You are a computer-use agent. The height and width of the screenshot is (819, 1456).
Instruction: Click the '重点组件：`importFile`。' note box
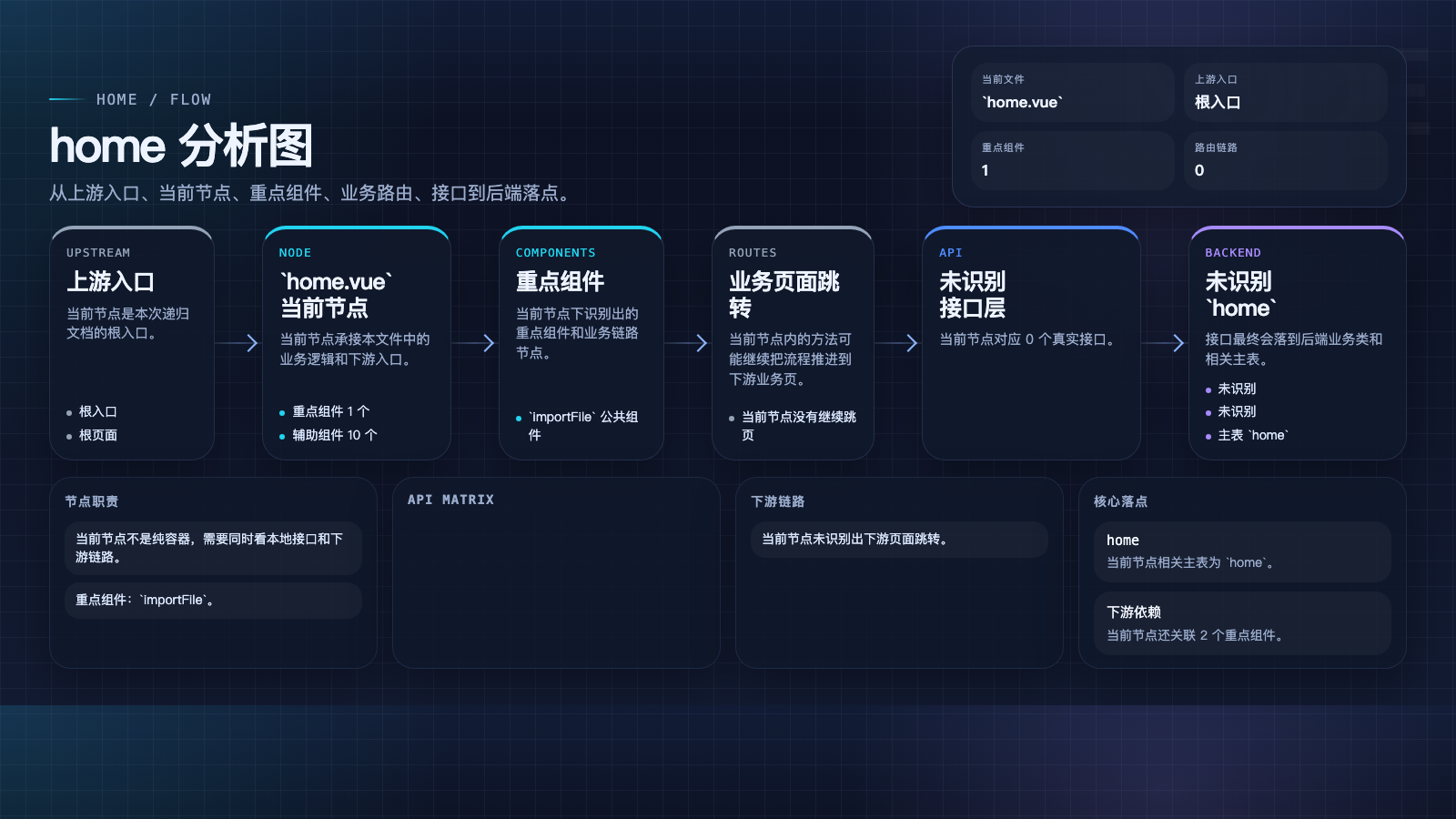tap(213, 601)
